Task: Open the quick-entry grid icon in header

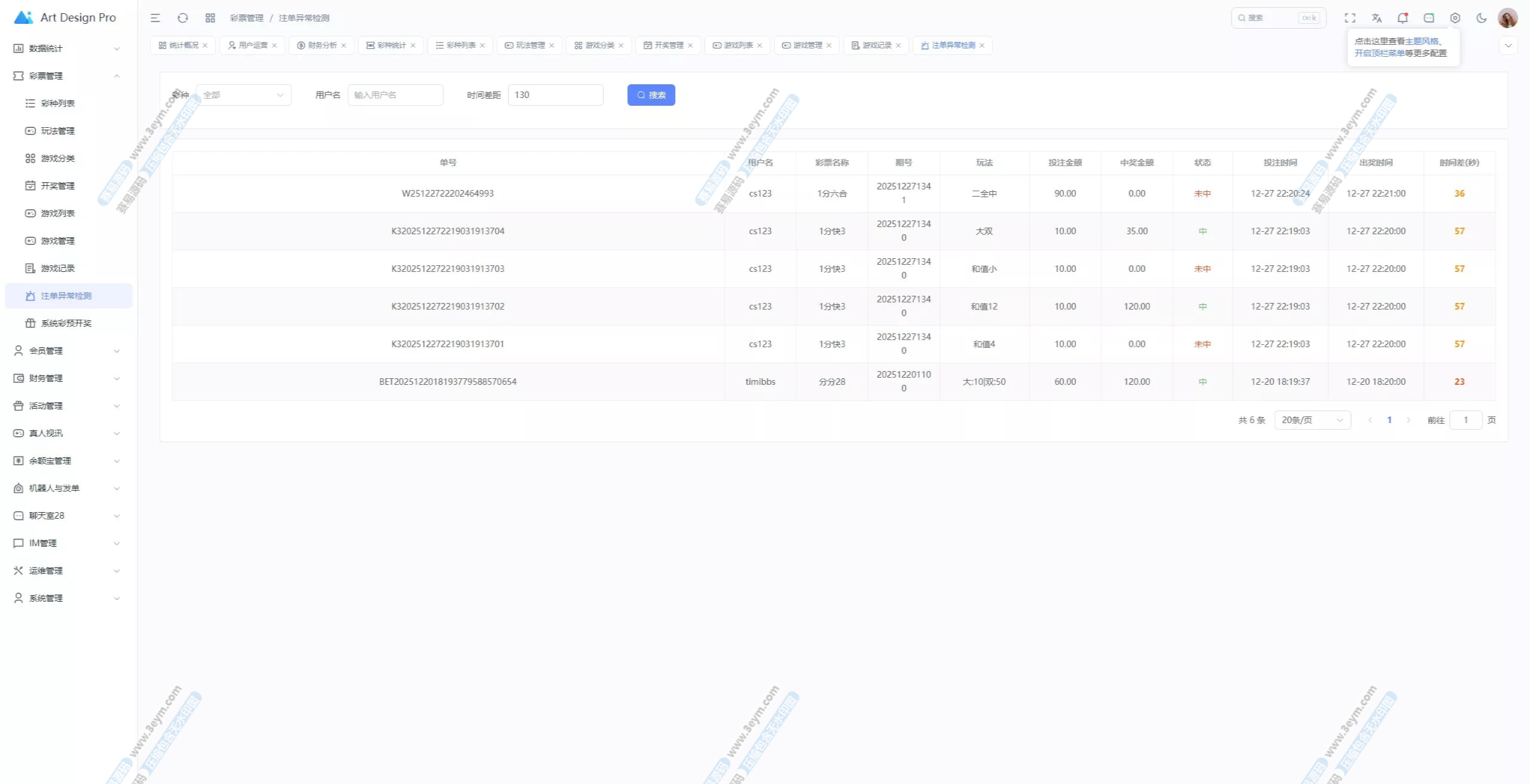Action: [210, 18]
